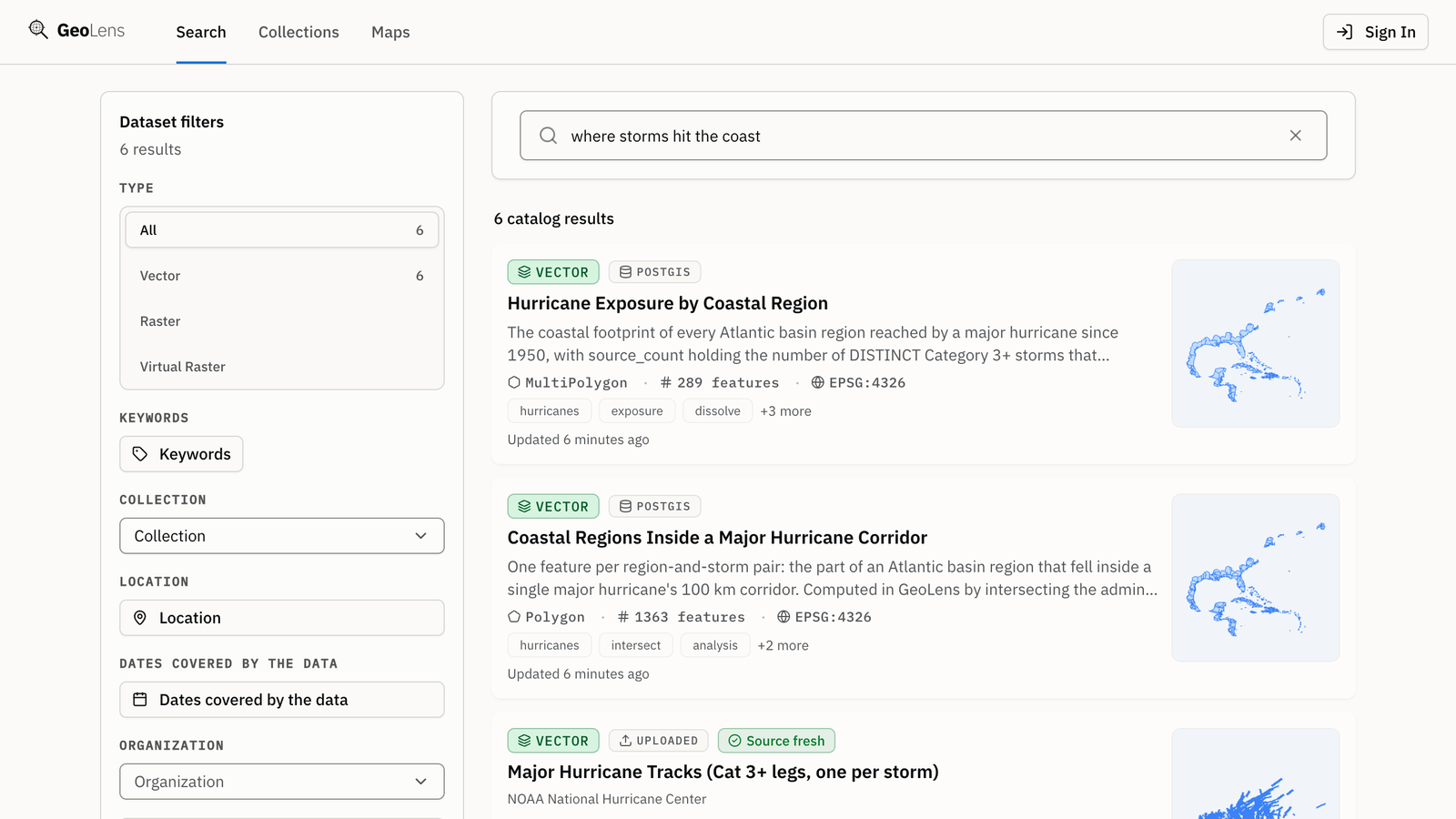Open the Dates covered by the data picker
The height and width of the screenshot is (819, 1456).
point(282,700)
